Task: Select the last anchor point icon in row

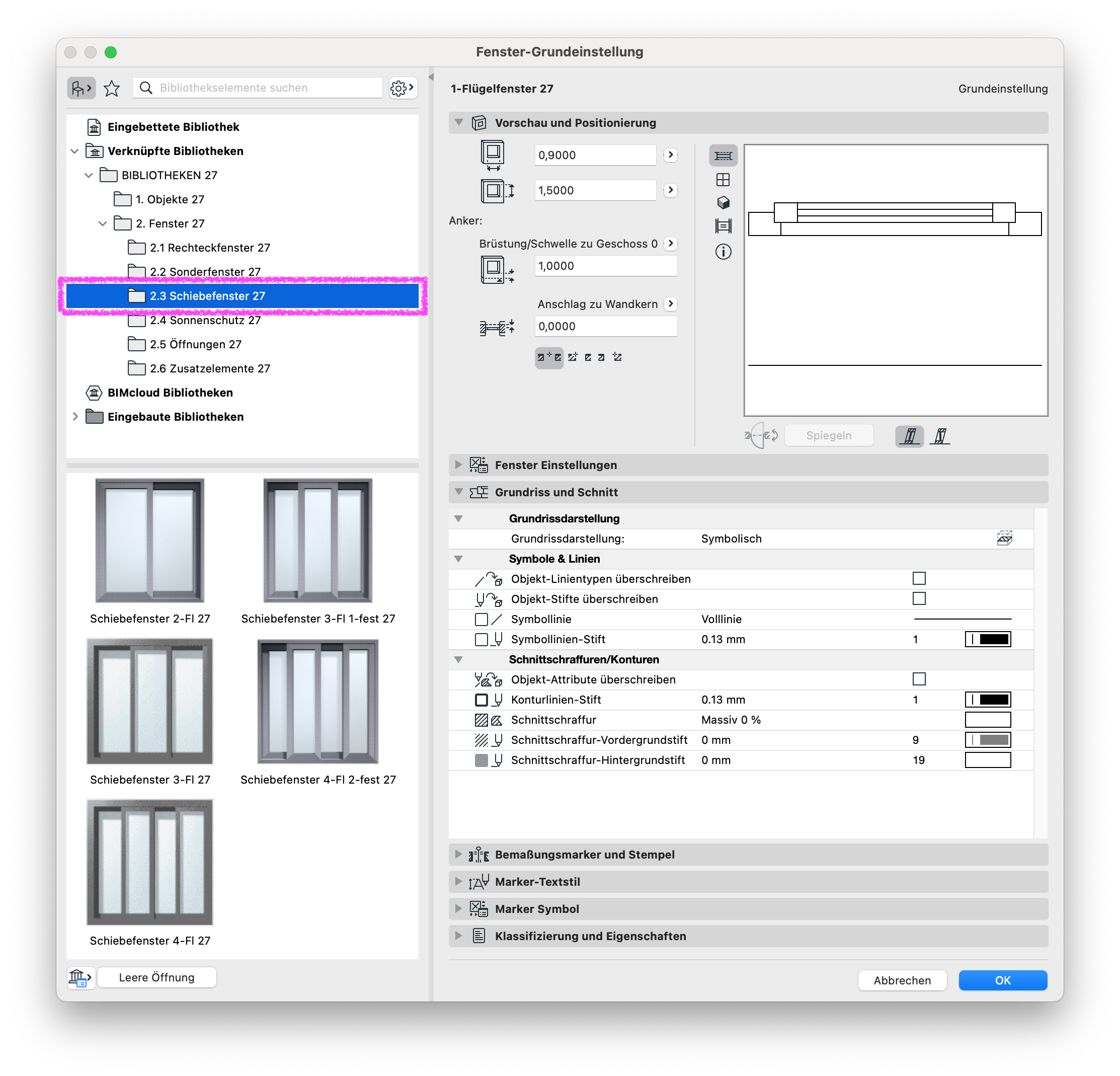Action: pyautogui.click(x=617, y=358)
